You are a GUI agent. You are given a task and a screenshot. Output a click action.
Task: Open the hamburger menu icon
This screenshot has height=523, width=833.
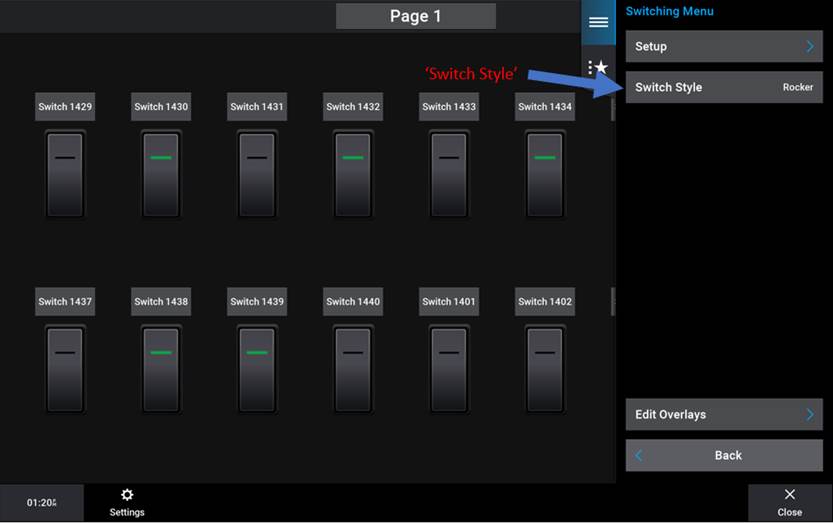598,22
